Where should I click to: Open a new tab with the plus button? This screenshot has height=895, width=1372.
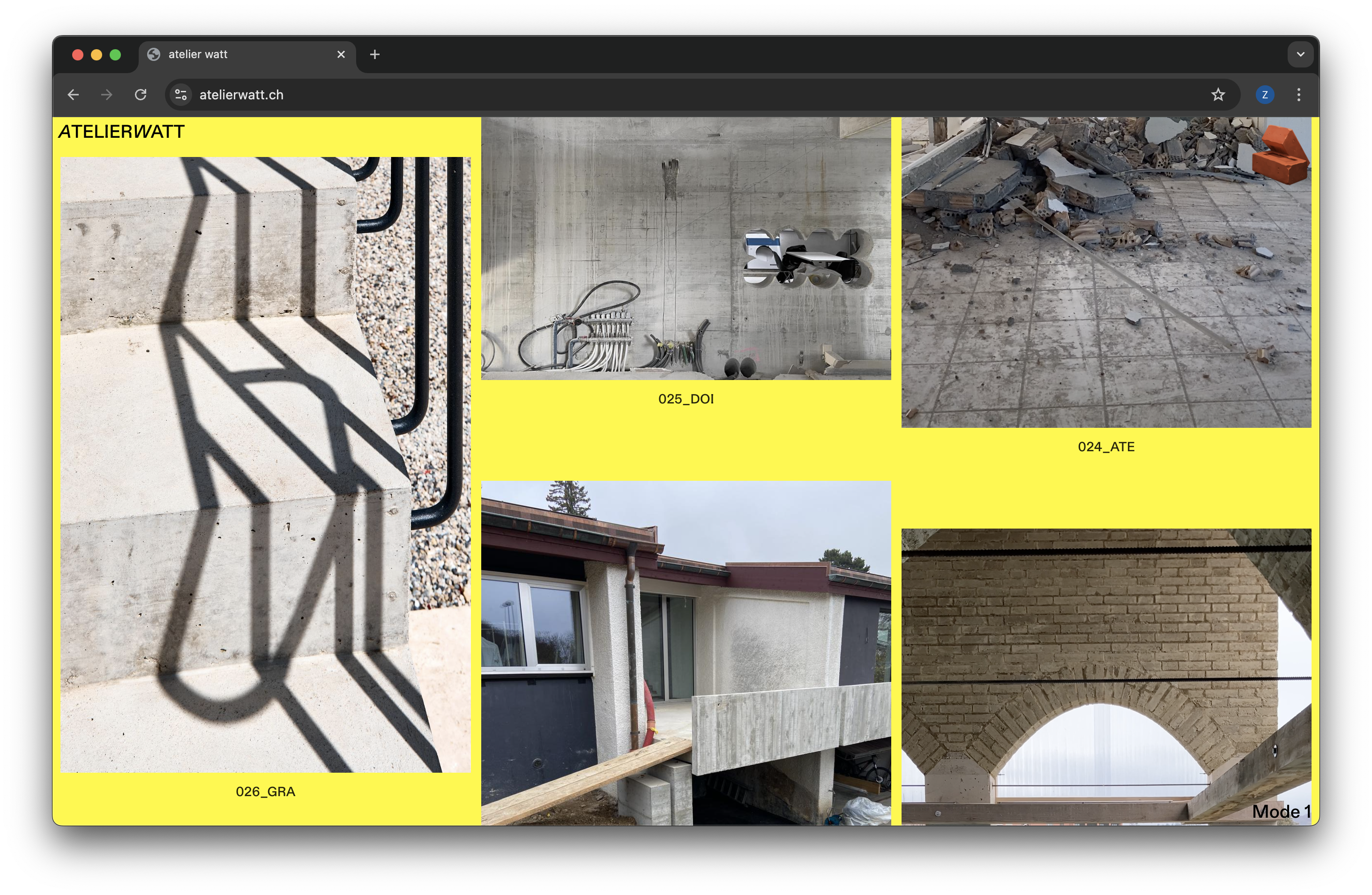[x=375, y=54]
